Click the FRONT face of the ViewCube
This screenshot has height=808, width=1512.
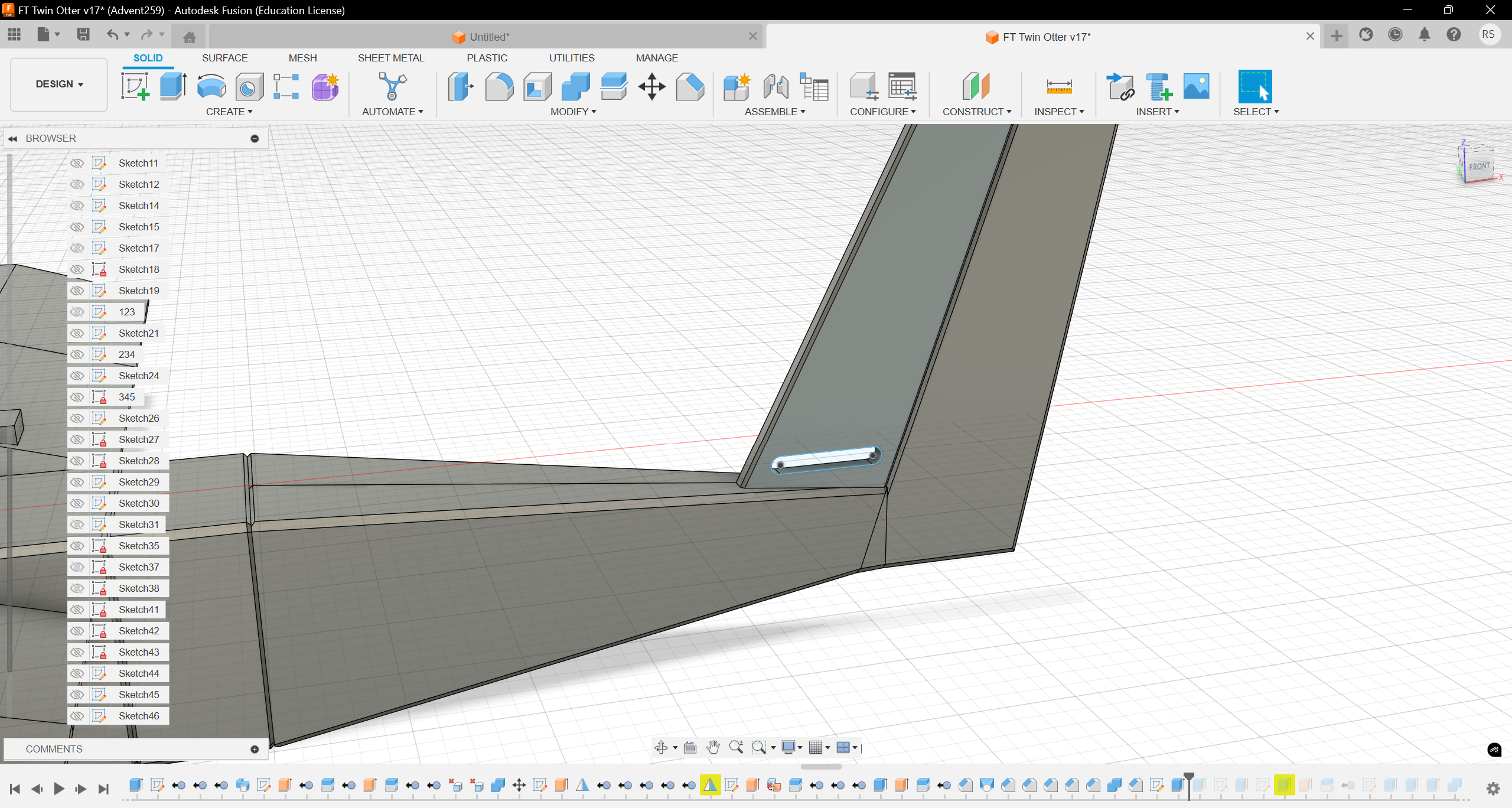[1478, 167]
